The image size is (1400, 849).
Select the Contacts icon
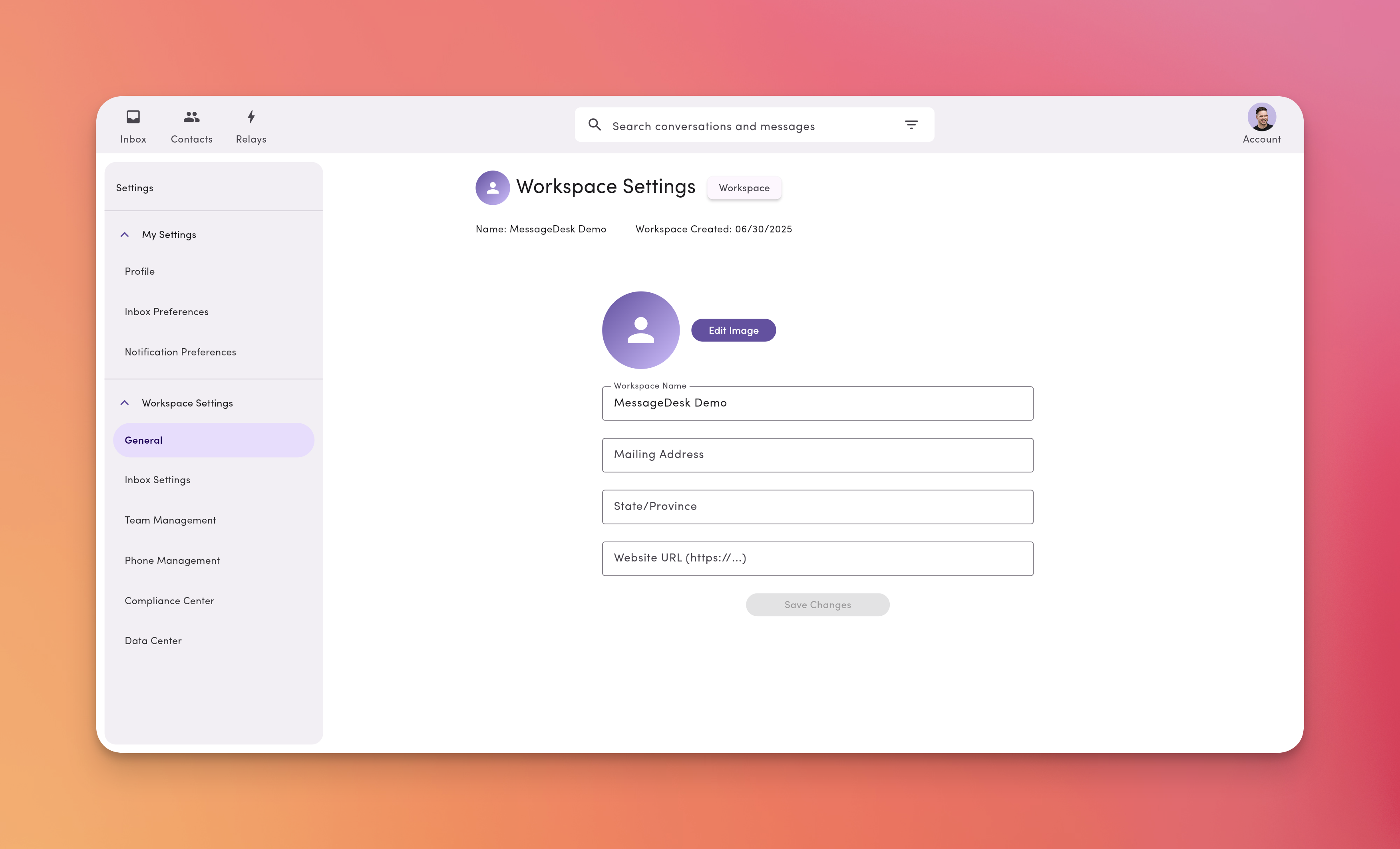[191, 124]
